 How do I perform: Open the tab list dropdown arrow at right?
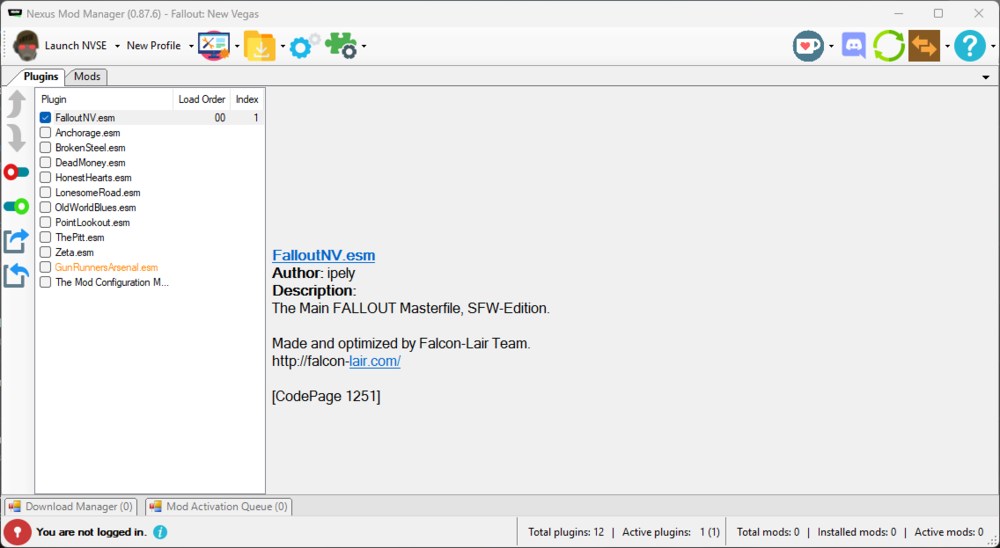[x=986, y=77]
